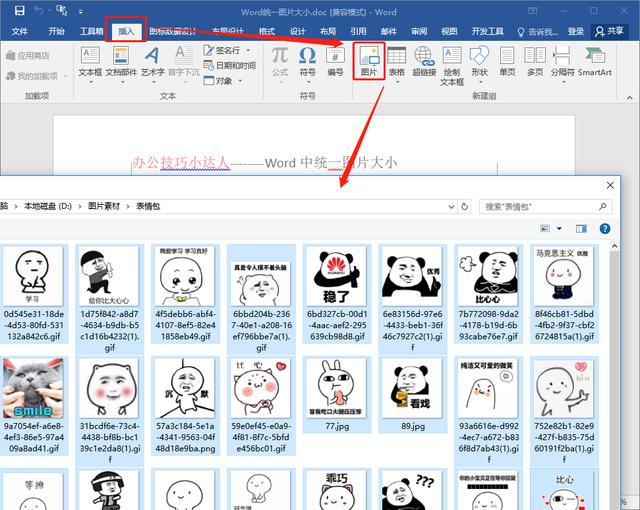Viewport: 640px width, 510px height.
Task: Click the blue help question mark icon
Action: click(605, 228)
